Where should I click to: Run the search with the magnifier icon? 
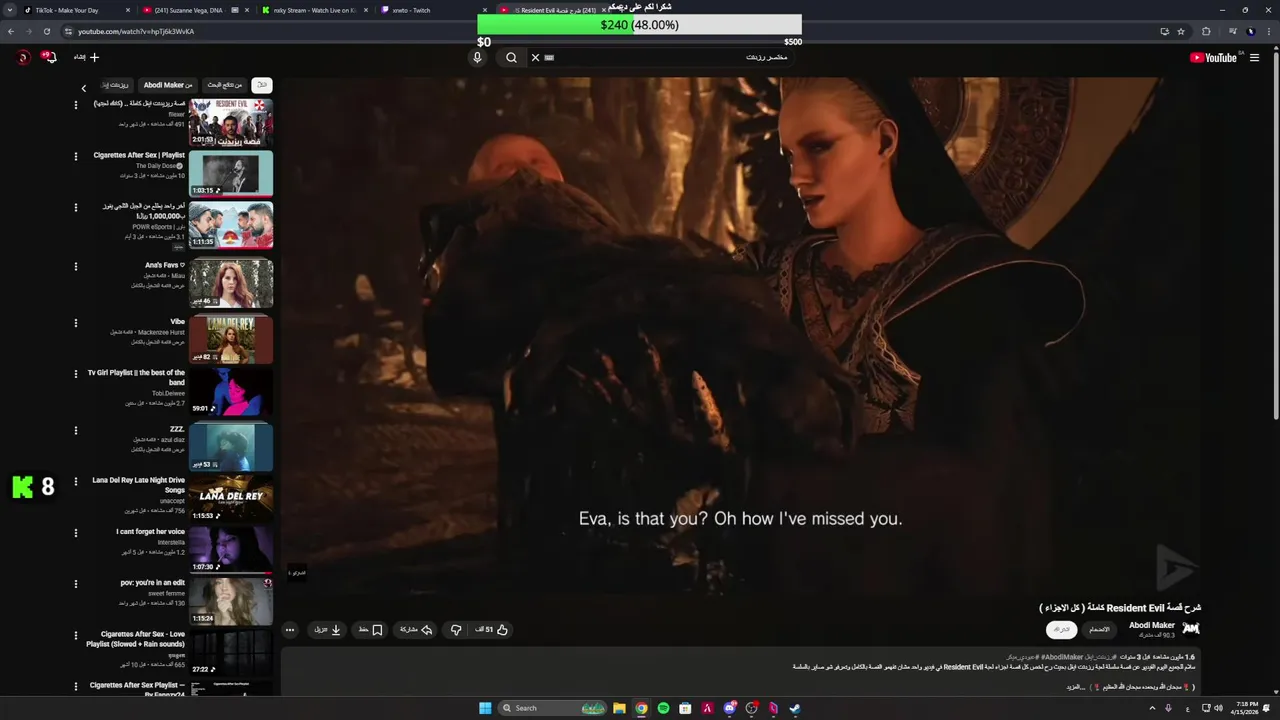pos(511,58)
